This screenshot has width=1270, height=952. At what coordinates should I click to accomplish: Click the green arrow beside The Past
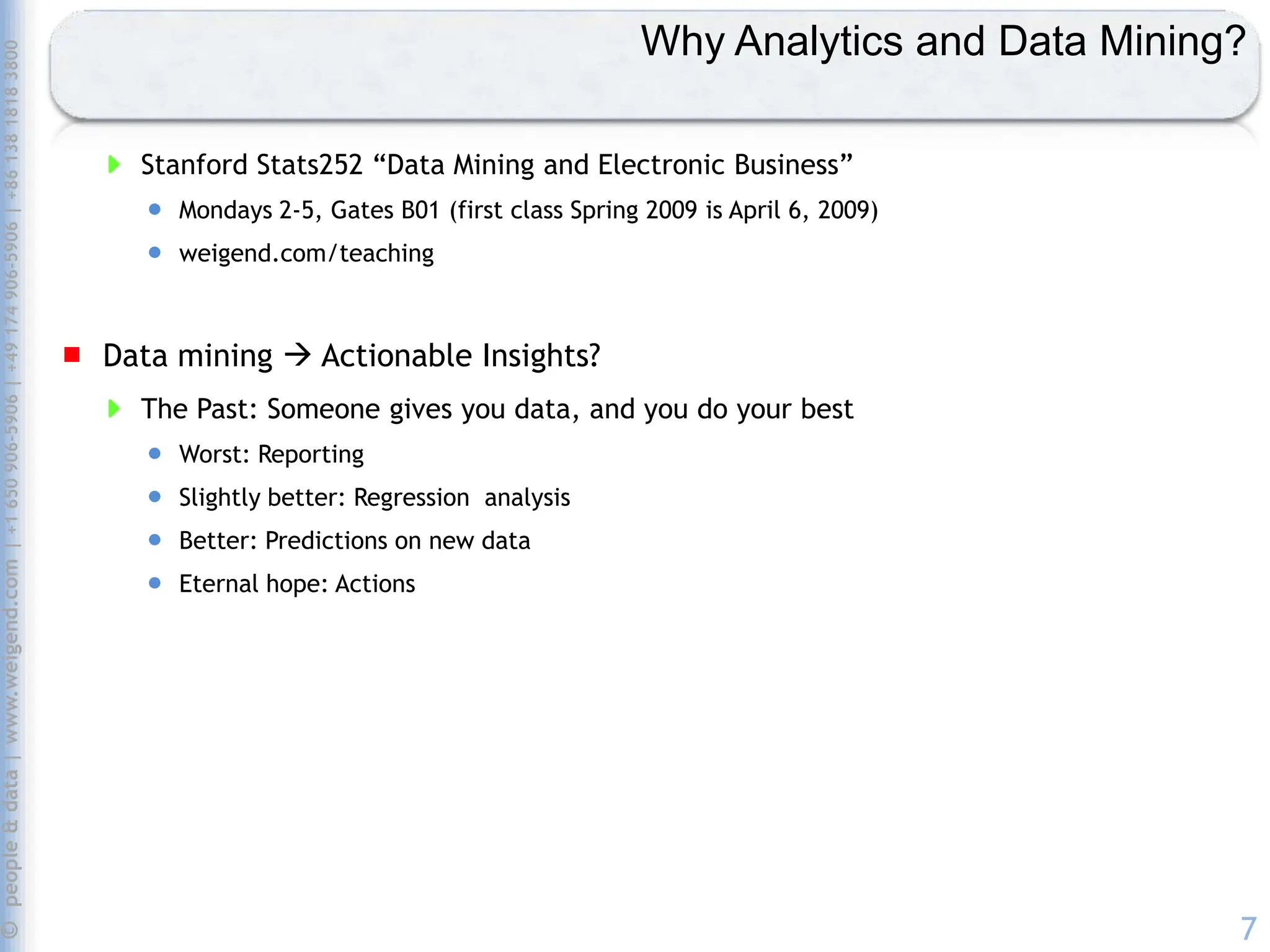[x=114, y=409]
